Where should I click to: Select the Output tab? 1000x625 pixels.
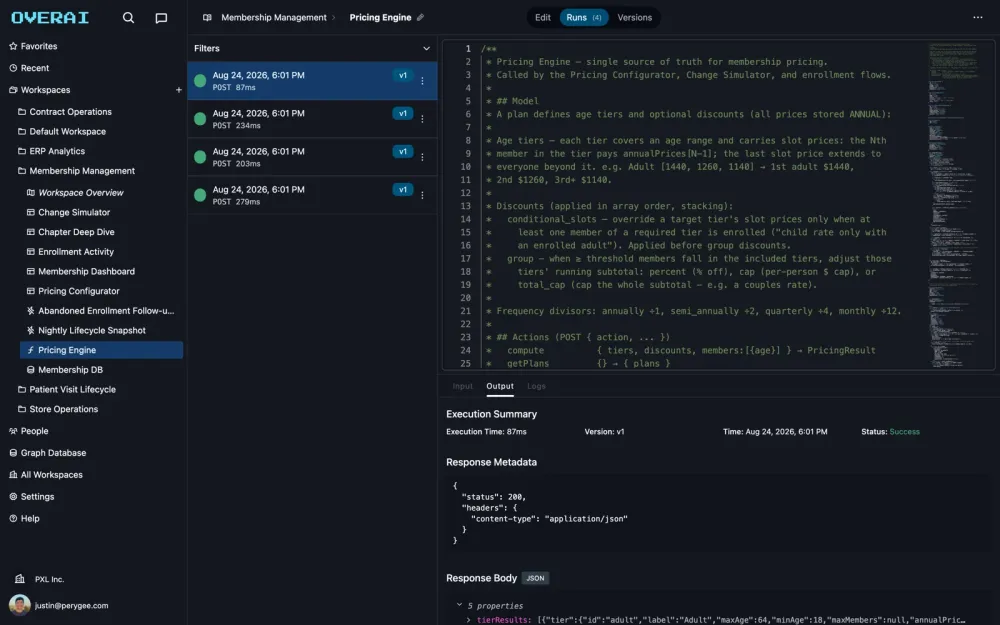click(x=499, y=386)
